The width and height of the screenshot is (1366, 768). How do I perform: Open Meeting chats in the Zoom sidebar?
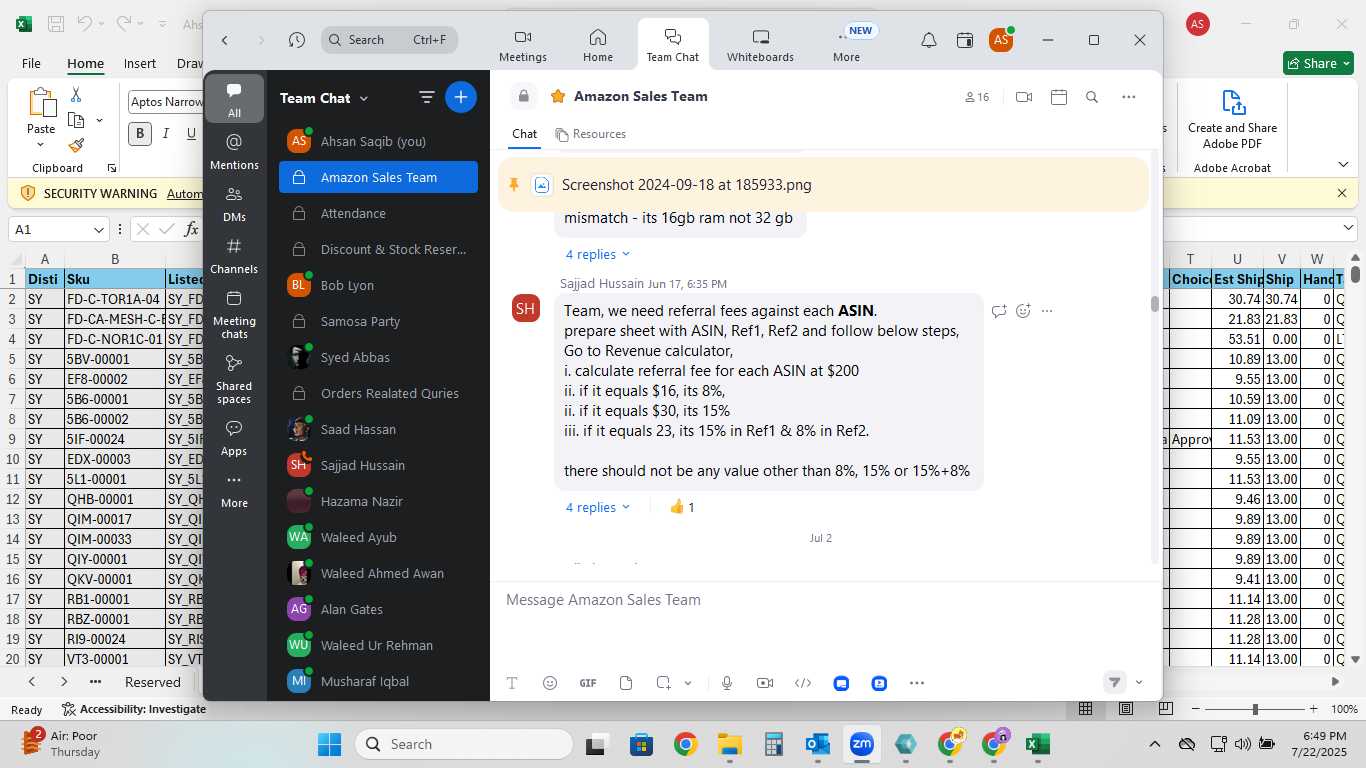pos(234,314)
